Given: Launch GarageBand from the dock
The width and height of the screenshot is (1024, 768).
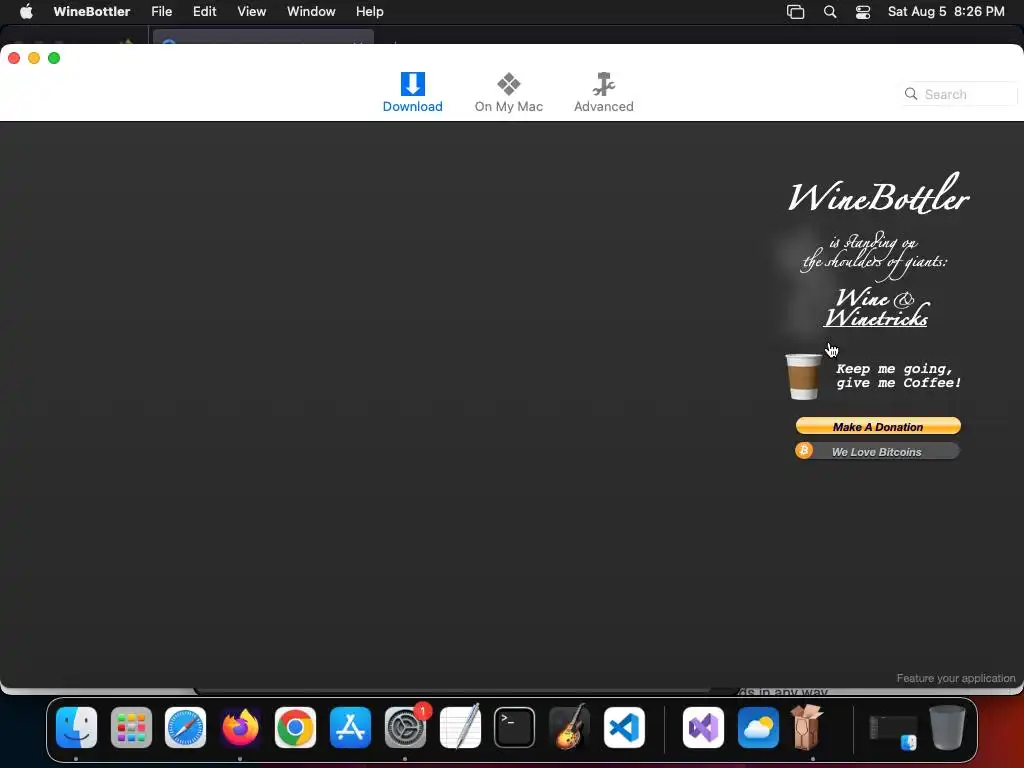Looking at the screenshot, I should point(569,728).
